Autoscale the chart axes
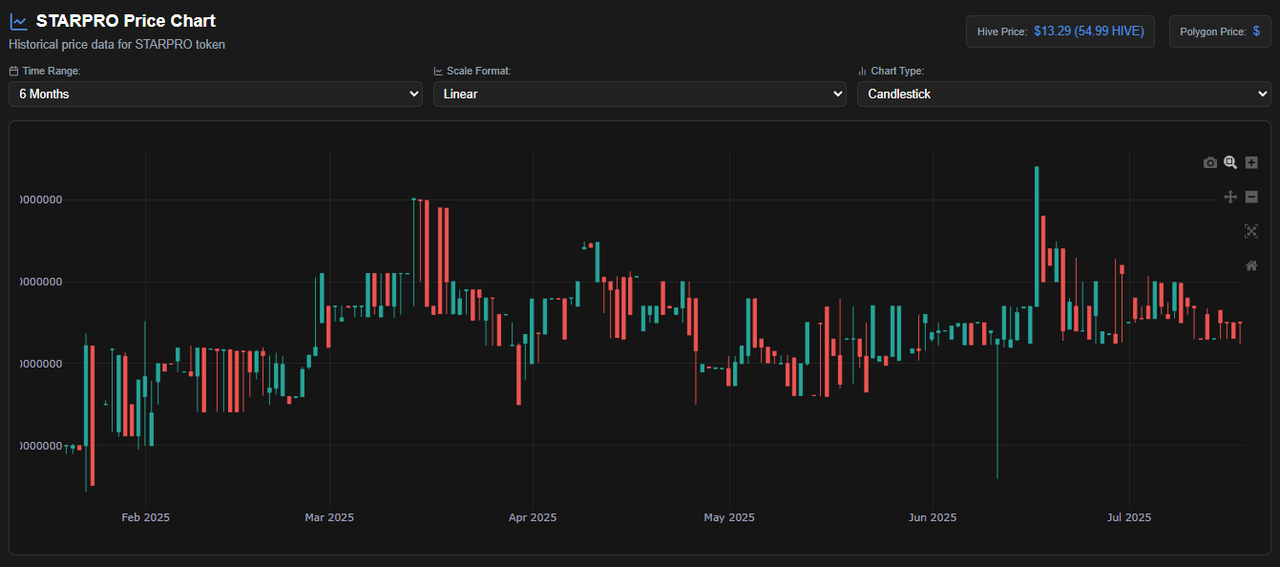The image size is (1280, 567). click(1251, 231)
